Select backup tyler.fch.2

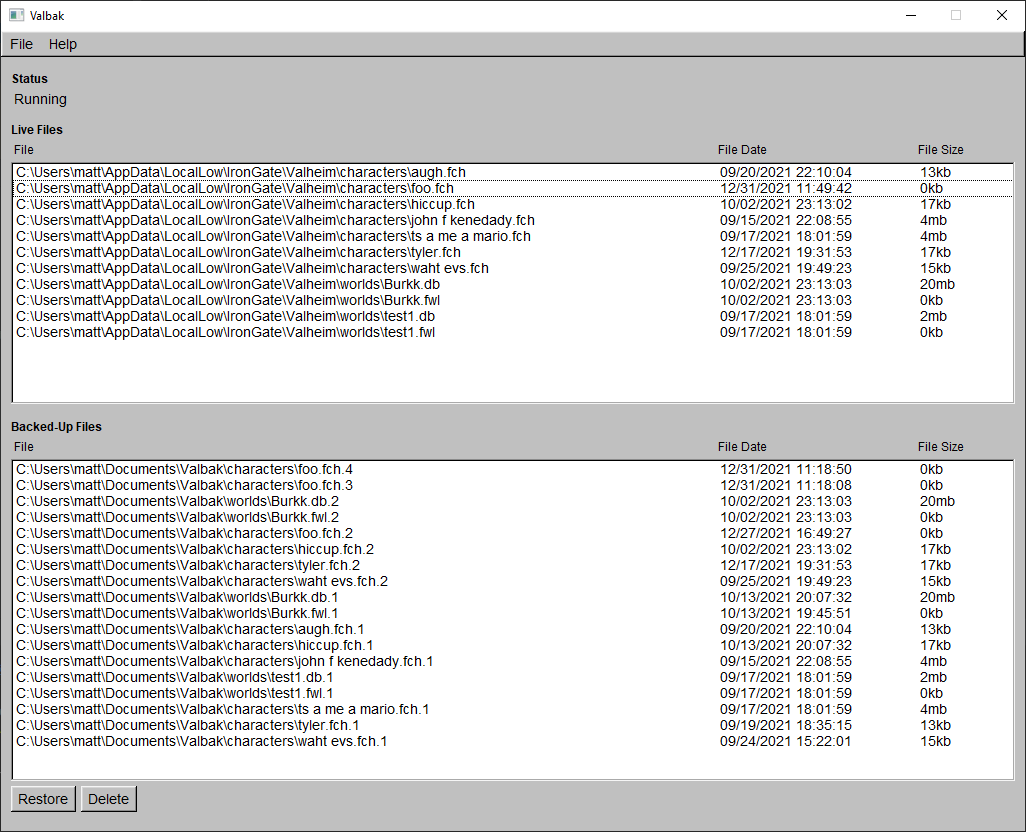[513, 565]
